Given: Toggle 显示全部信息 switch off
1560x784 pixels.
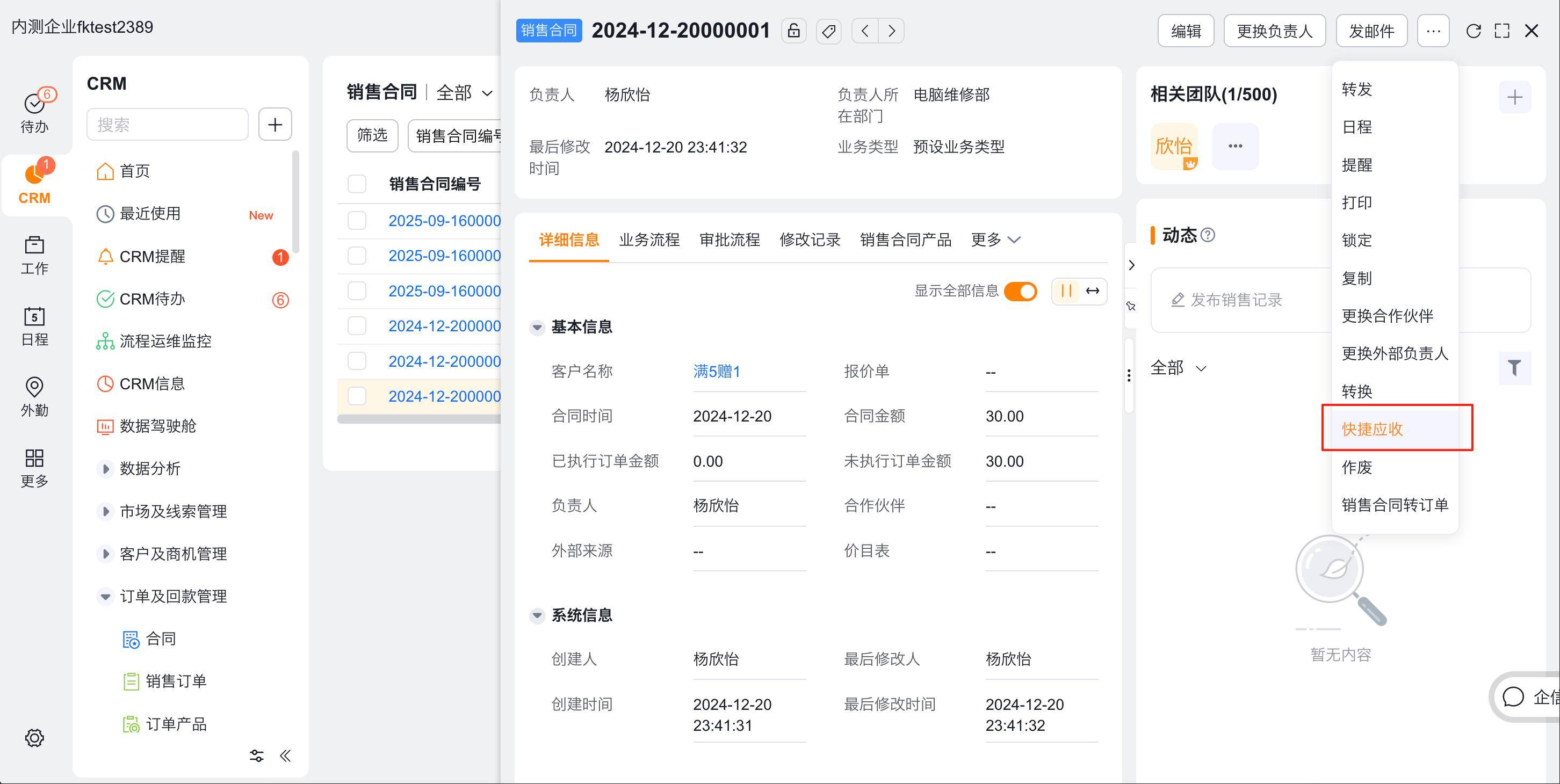Looking at the screenshot, I should pos(1021,291).
